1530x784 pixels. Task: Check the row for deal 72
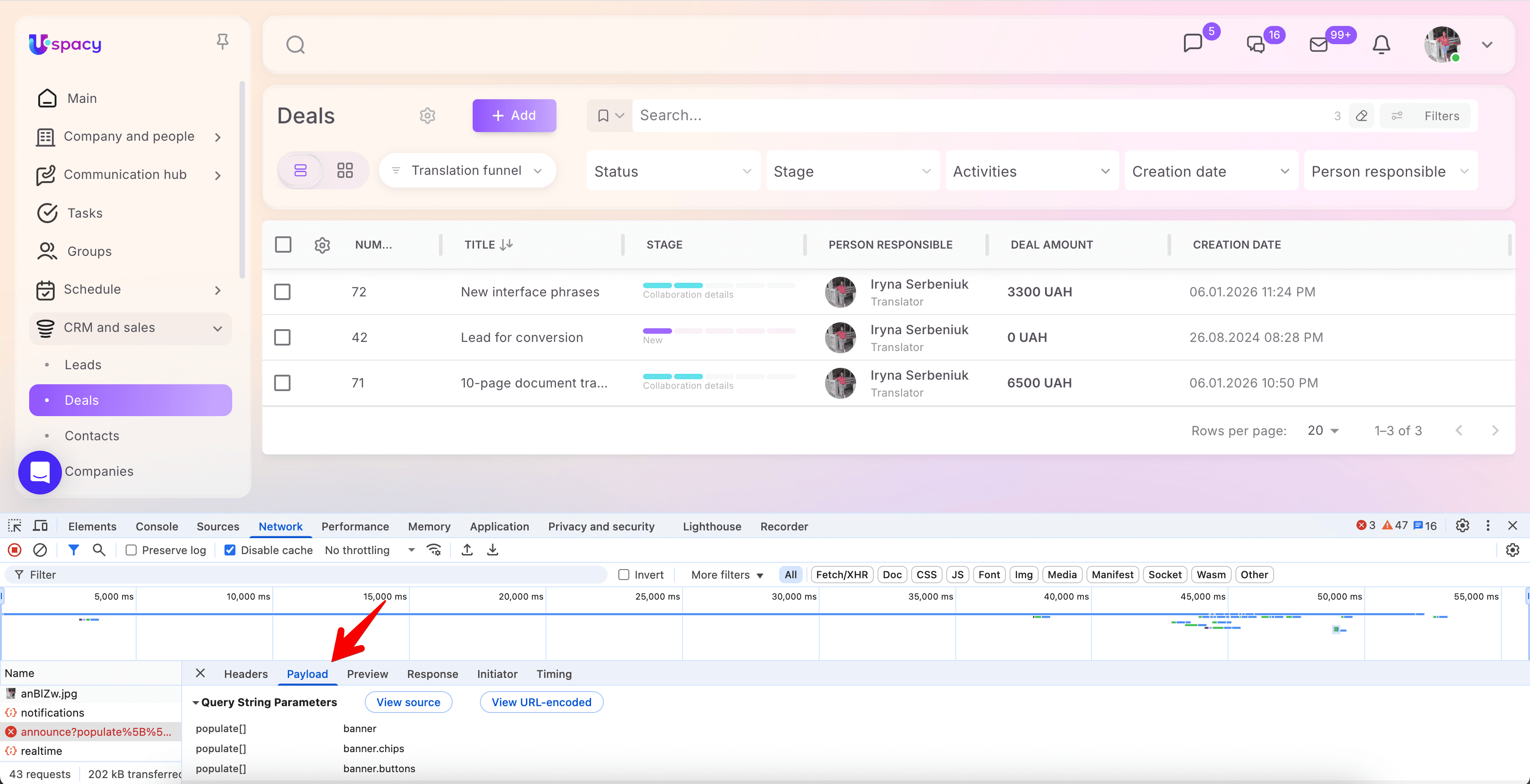point(282,292)
